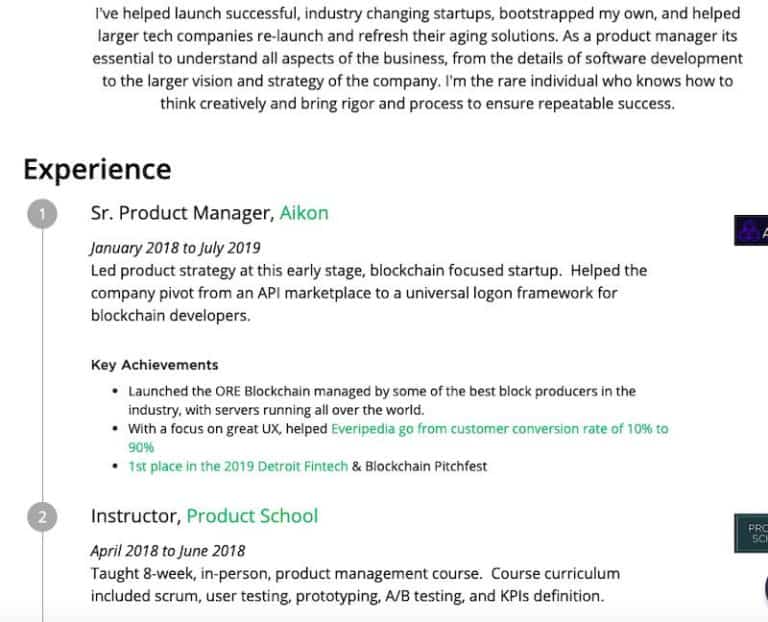The width and height of the screenshot is (768, 622).
Task: Click the dark round button at bottom right
Action: point(764,588)
